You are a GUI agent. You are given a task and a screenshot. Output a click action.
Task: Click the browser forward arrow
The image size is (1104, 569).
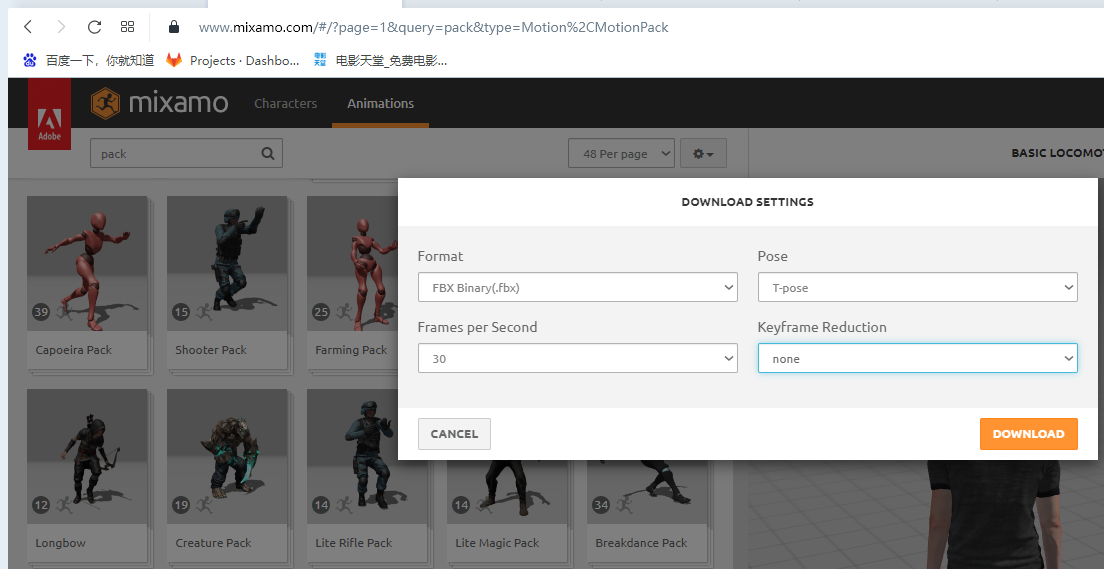[61, 27]
